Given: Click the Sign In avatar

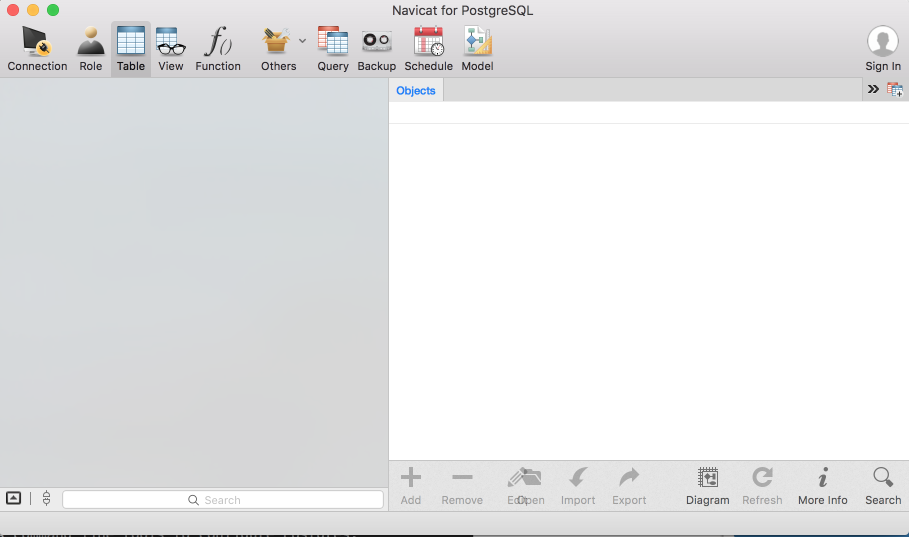Looking at the screenshot, I should click(x=883, y=41).
